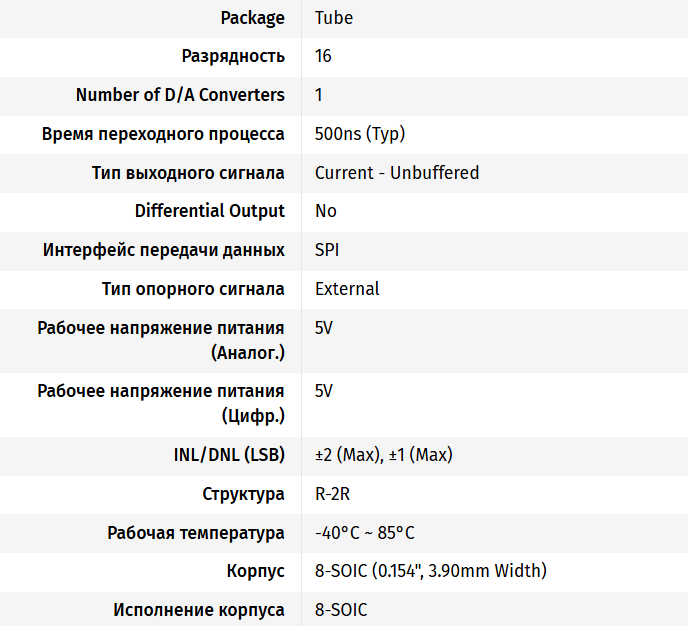Image resolution: width=688 pixels, height=626 pixels.
Task: Click the Differential Output label
Action: click(210, 211)
